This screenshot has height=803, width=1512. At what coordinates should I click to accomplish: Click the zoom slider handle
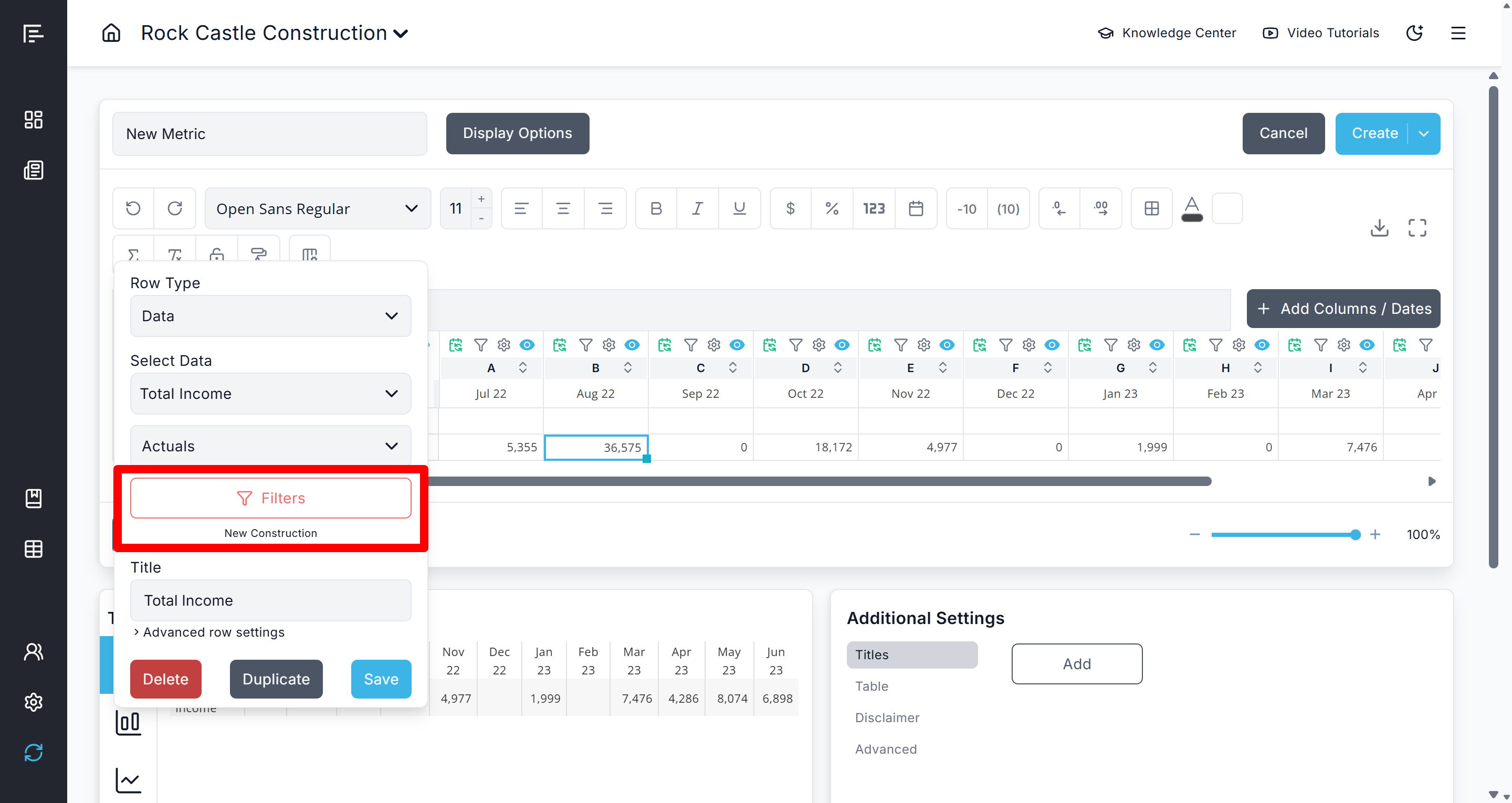(1354, 535)
